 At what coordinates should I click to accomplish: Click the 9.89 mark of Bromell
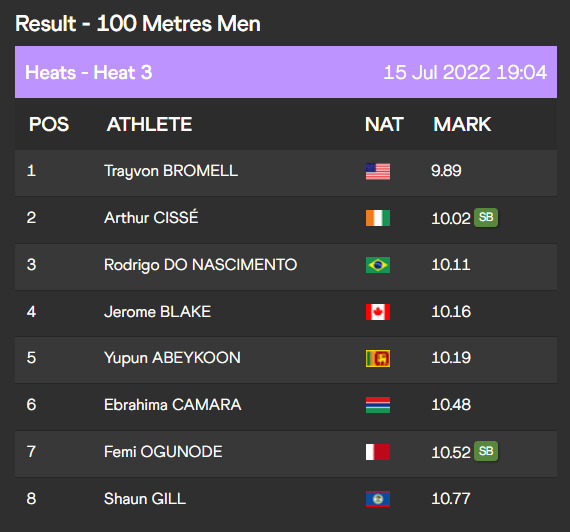[x=446, y=171]
